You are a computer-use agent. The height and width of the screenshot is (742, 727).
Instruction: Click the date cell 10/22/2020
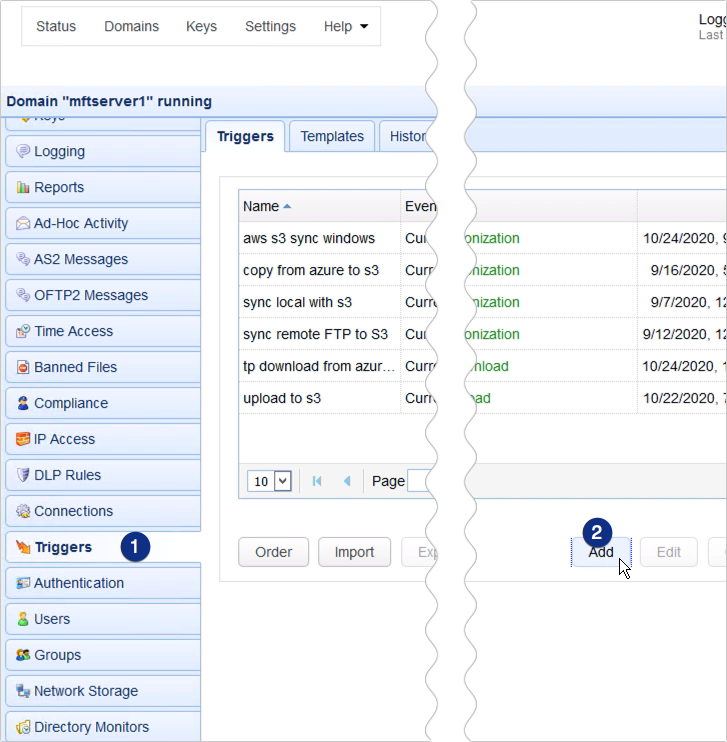pos(683,398)
